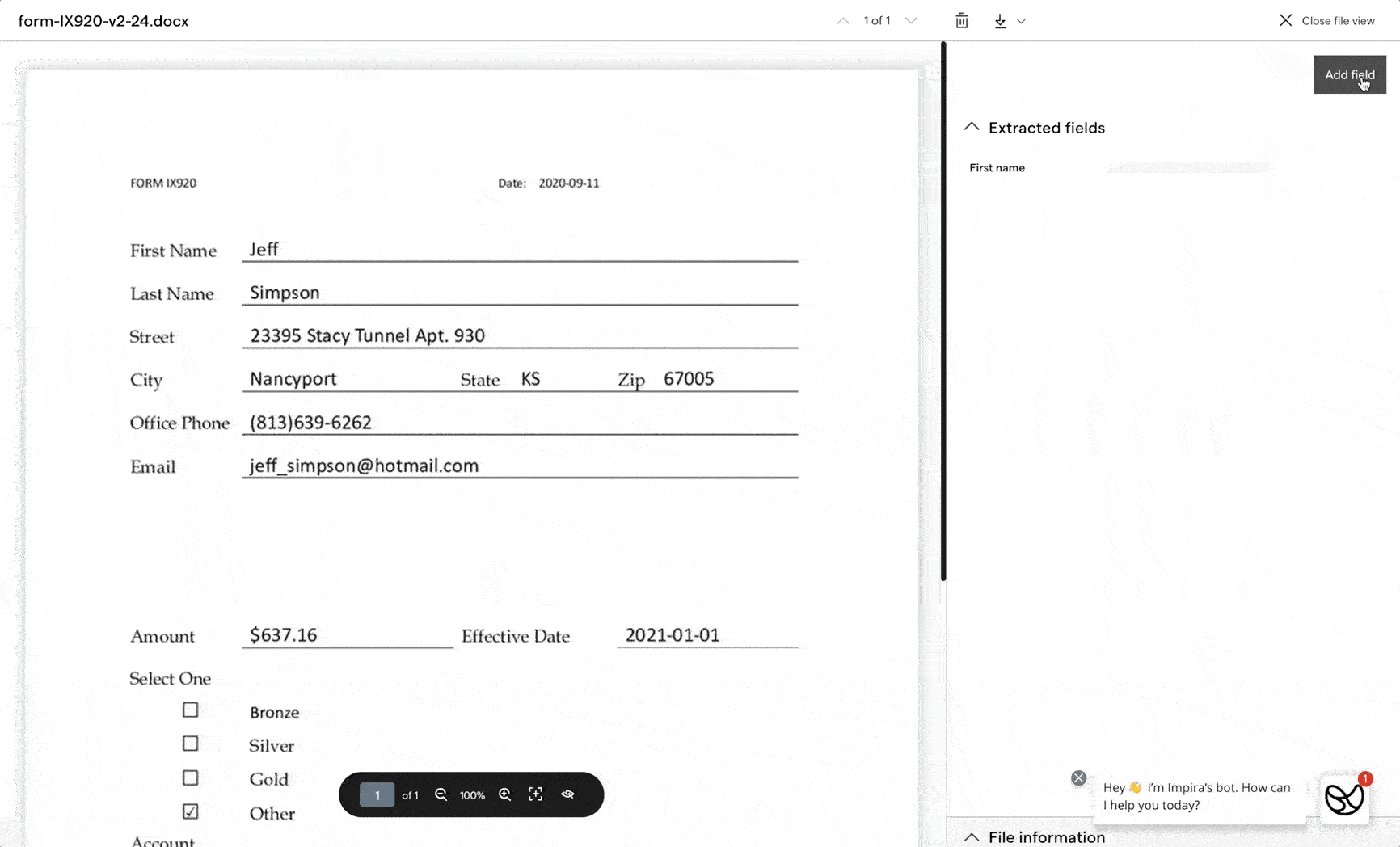Download the file with download icon

pyautogui.click(x=1001, y=21)
